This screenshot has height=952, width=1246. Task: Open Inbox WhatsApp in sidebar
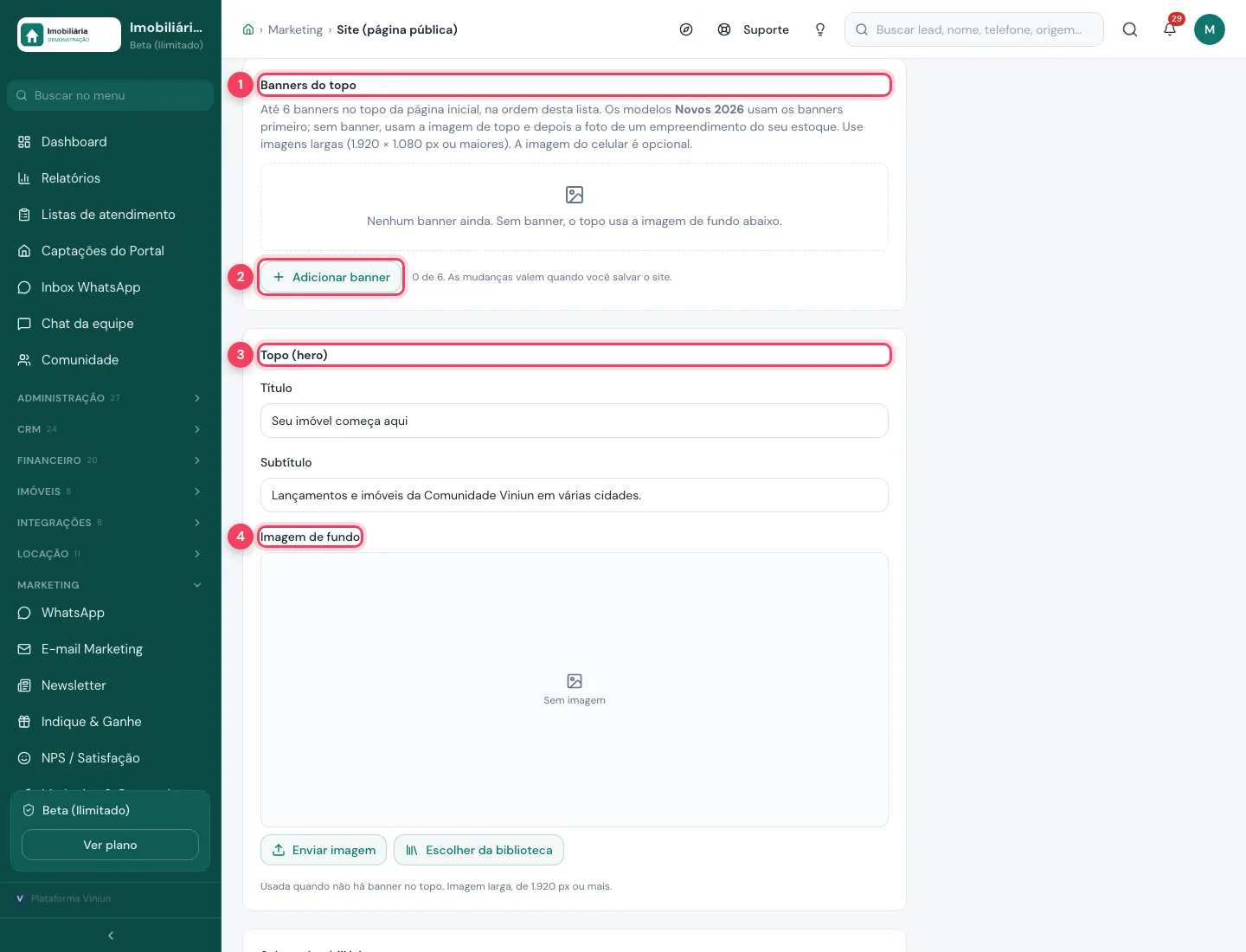110,287
